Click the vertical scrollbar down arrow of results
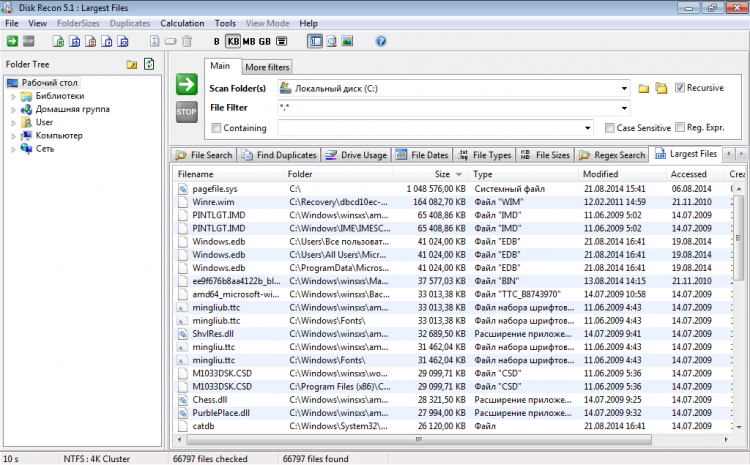This screenshot has width=750, height=465. [x=739, y=427]
